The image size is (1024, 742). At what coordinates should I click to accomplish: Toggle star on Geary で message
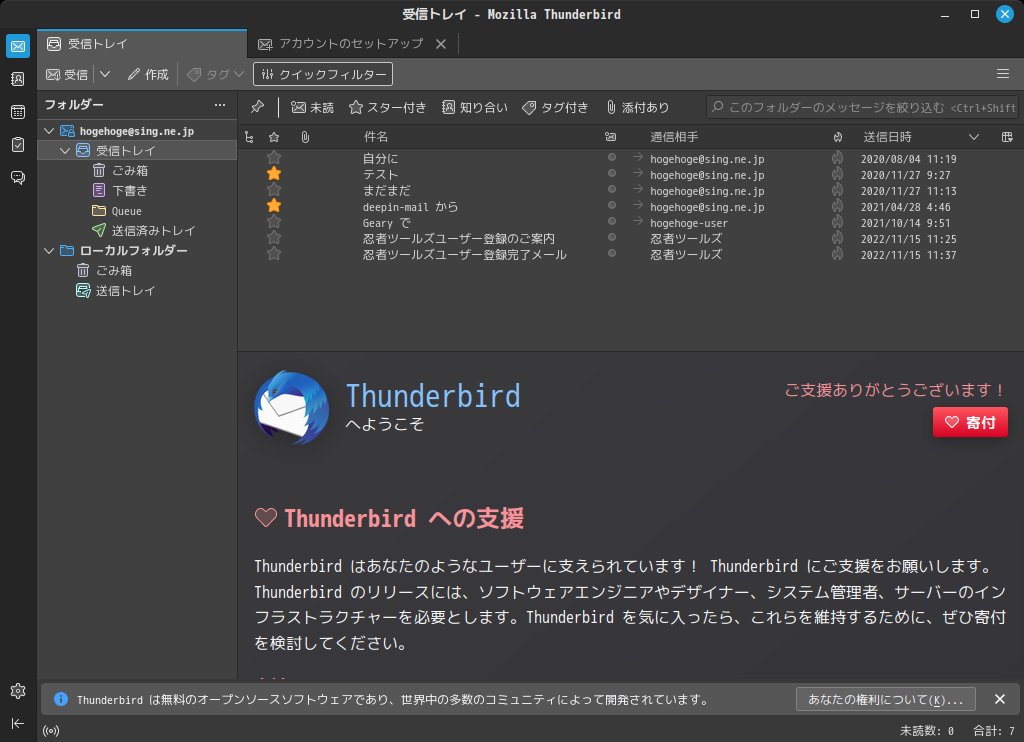(274, 221)
